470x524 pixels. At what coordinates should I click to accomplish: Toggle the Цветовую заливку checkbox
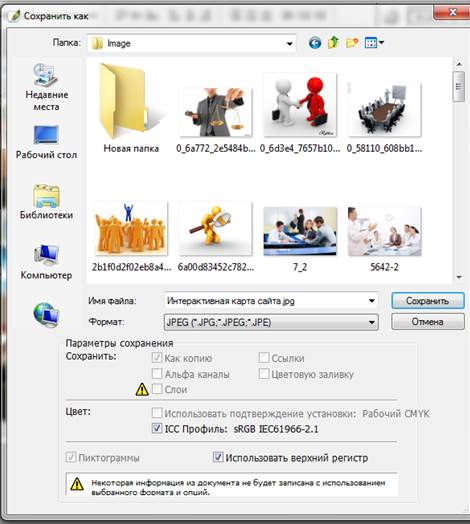click(264, 373)
